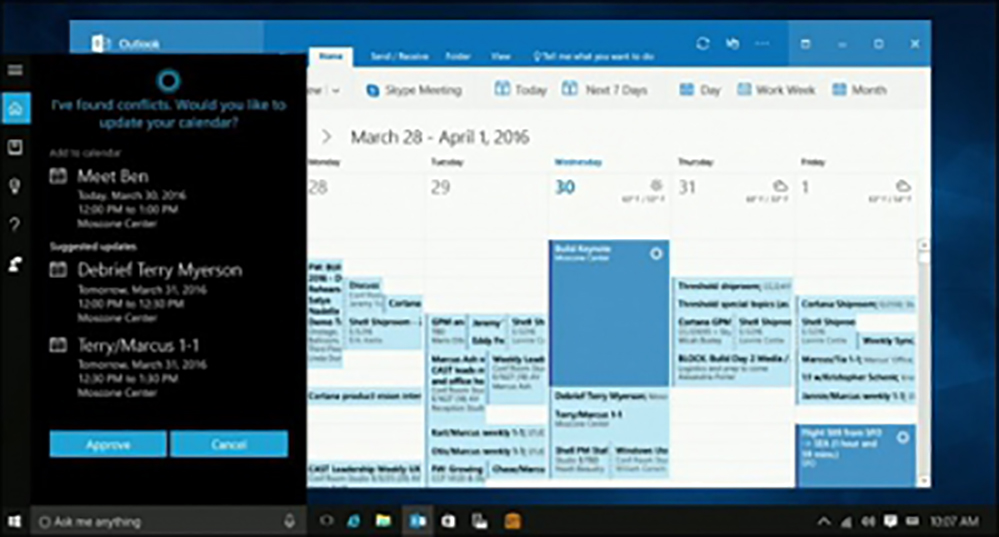Click calendar icon beside Meet Ben
Viewport: 999px width, 537px height.
[x=58, y=176]
